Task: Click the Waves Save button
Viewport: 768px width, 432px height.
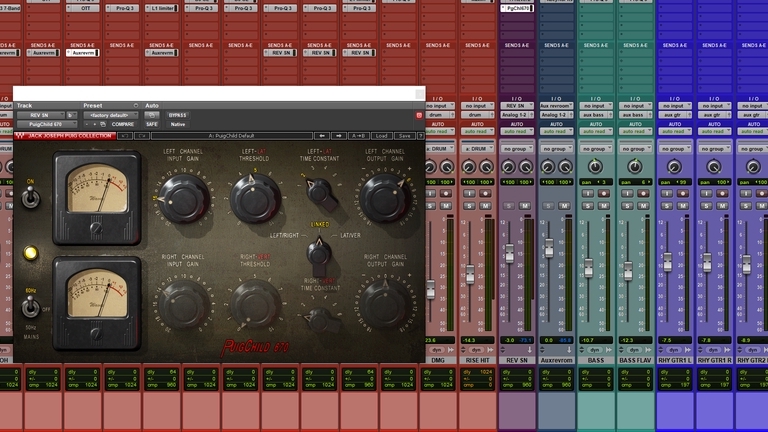Action: click(405, 136)
